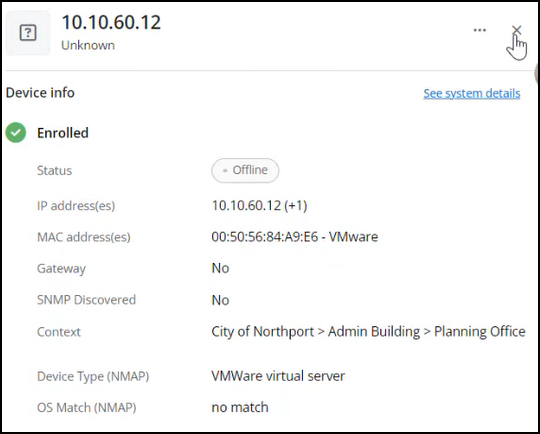The width and height of the screenshot is (540, 434).
Task: Click the Offline status badge
Action: pyautogui.click(x=245, y=170)
